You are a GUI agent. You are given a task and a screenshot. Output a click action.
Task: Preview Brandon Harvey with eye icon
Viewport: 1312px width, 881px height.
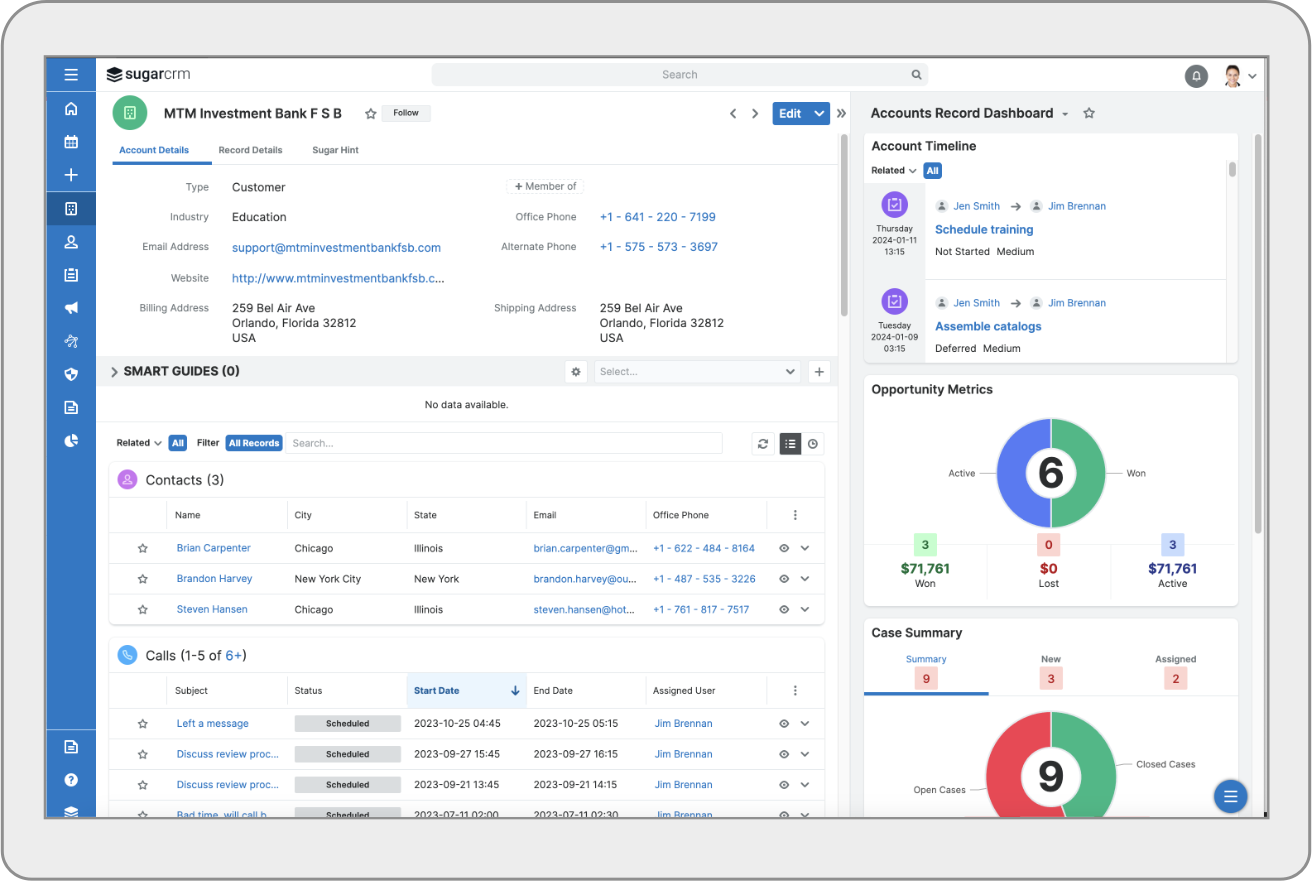pos(784,579)
